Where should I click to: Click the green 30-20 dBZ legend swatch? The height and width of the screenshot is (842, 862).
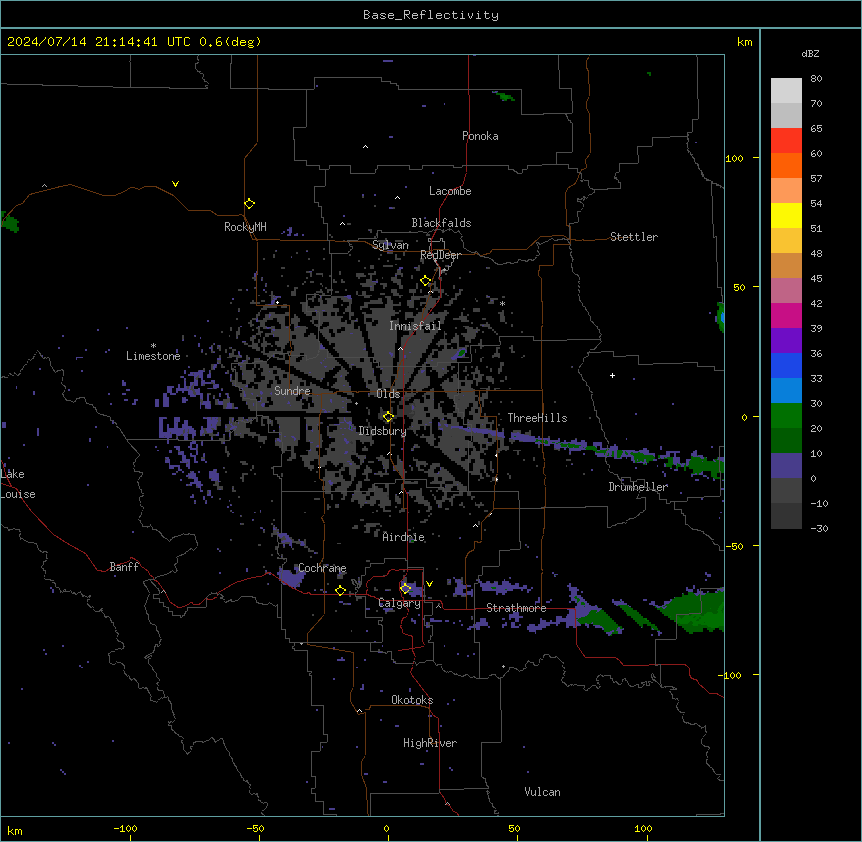(786, 416)
